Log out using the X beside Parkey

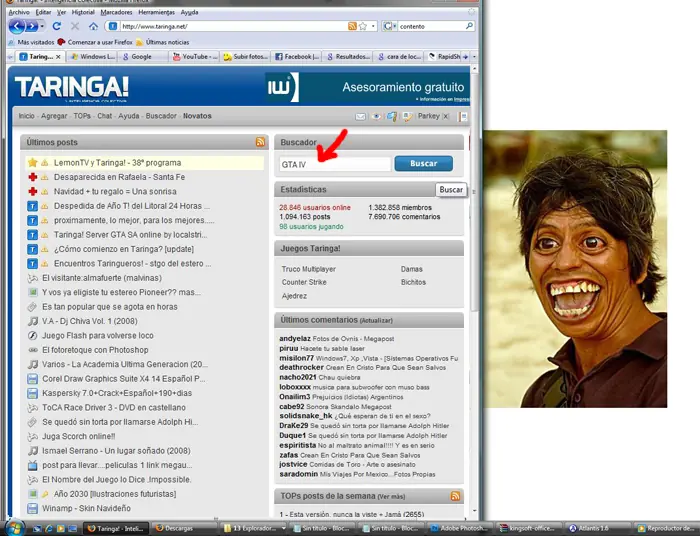pyautogui.click(x=446, y=116)
